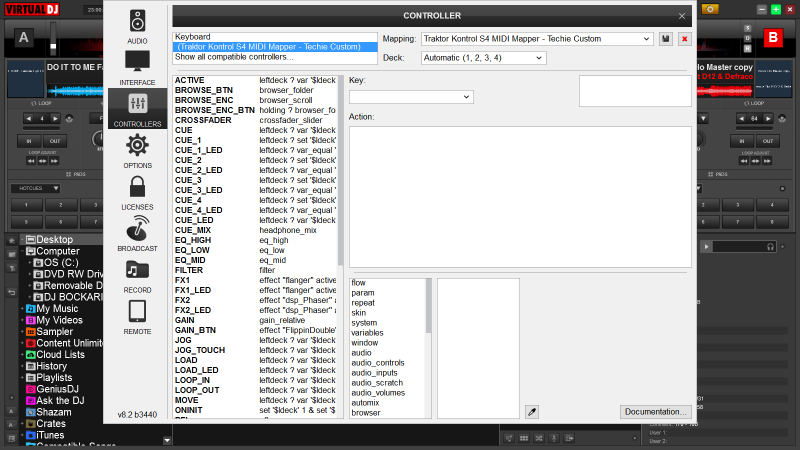Delete the mapping with red X icon

click(685, 39)
